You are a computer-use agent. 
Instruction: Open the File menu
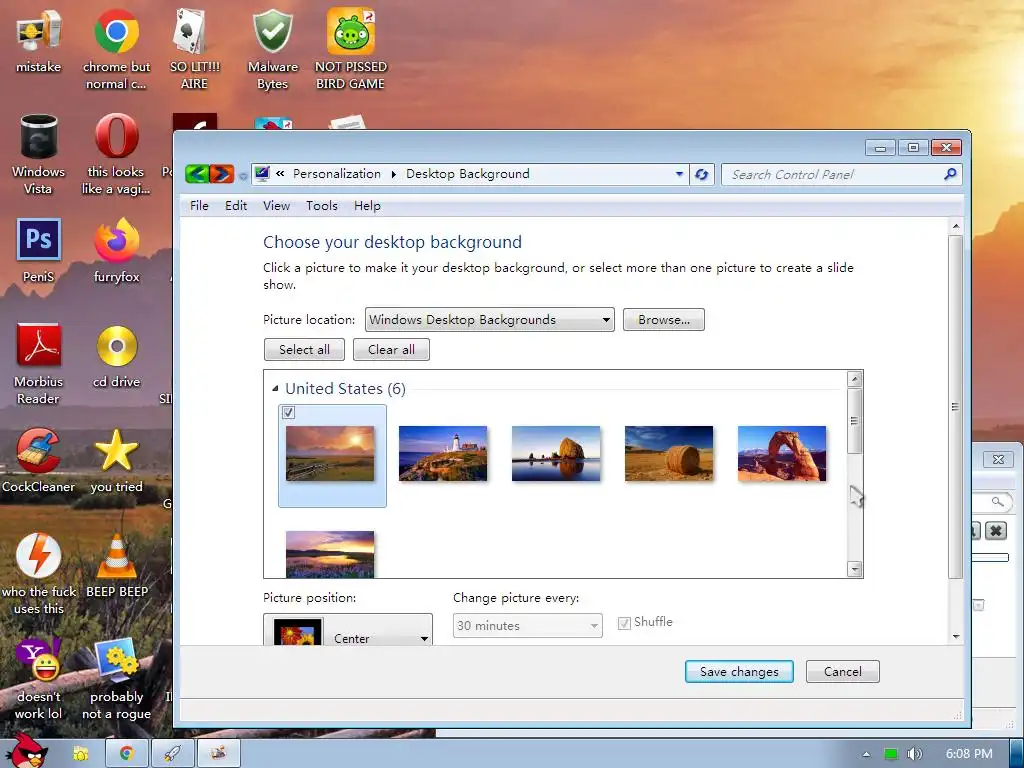click(x=199, y=206)
